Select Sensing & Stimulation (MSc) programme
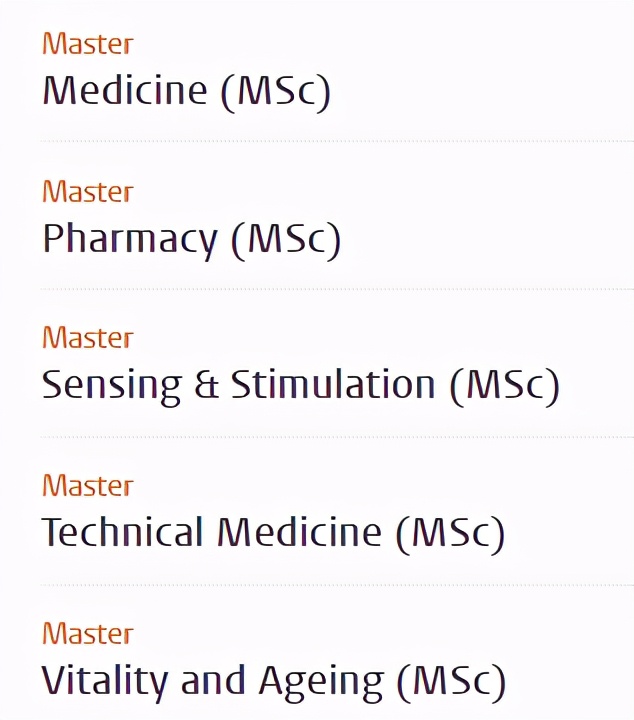634x720 pixels. (300, 386)
